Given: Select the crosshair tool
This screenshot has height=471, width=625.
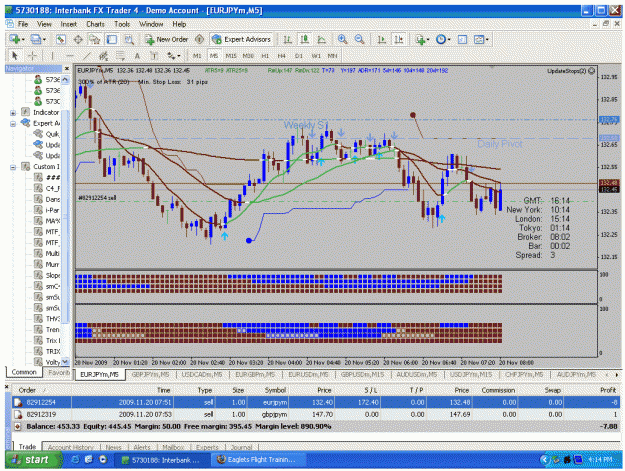Looking at the screenshot, I should point(32,55).
